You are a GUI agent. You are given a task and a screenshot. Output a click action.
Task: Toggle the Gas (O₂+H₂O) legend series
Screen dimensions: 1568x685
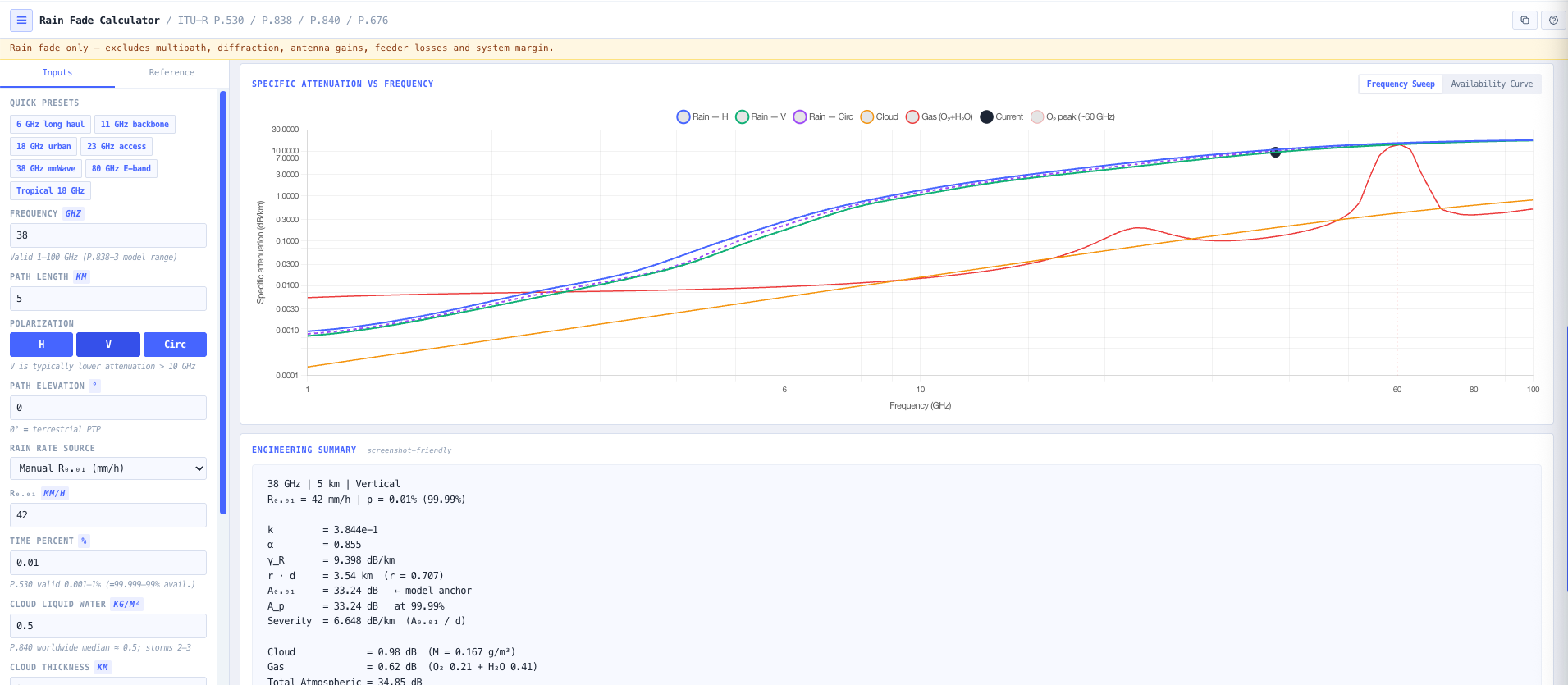[x=939, y=116]
